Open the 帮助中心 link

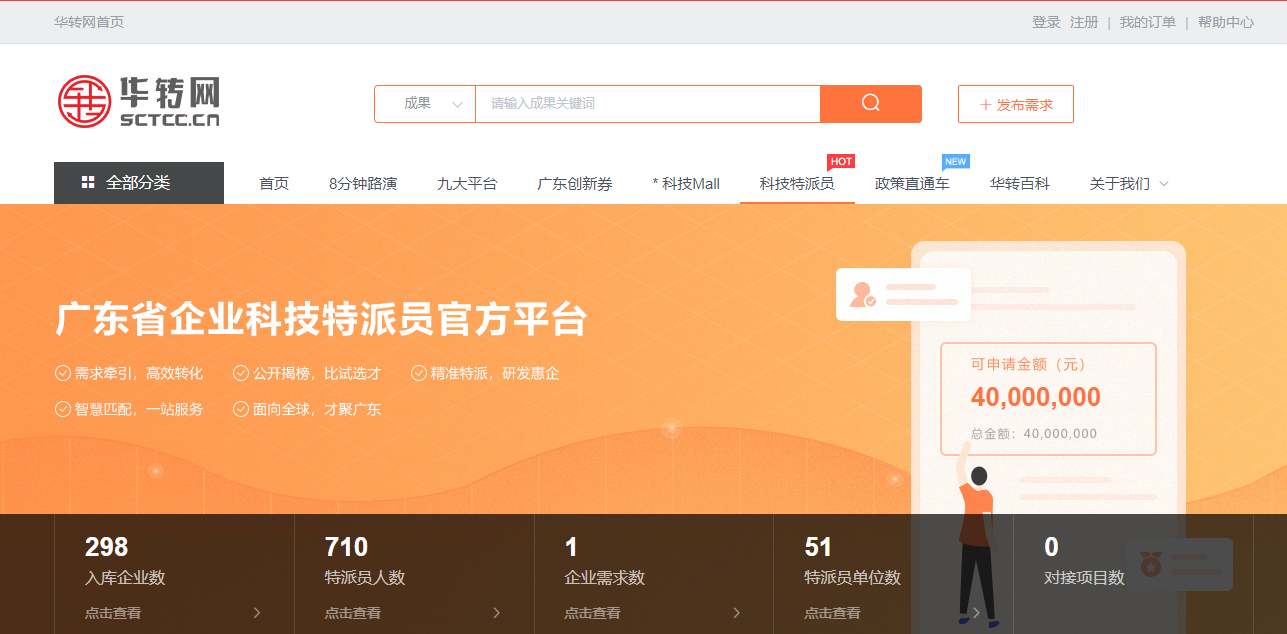[1226, 22]
